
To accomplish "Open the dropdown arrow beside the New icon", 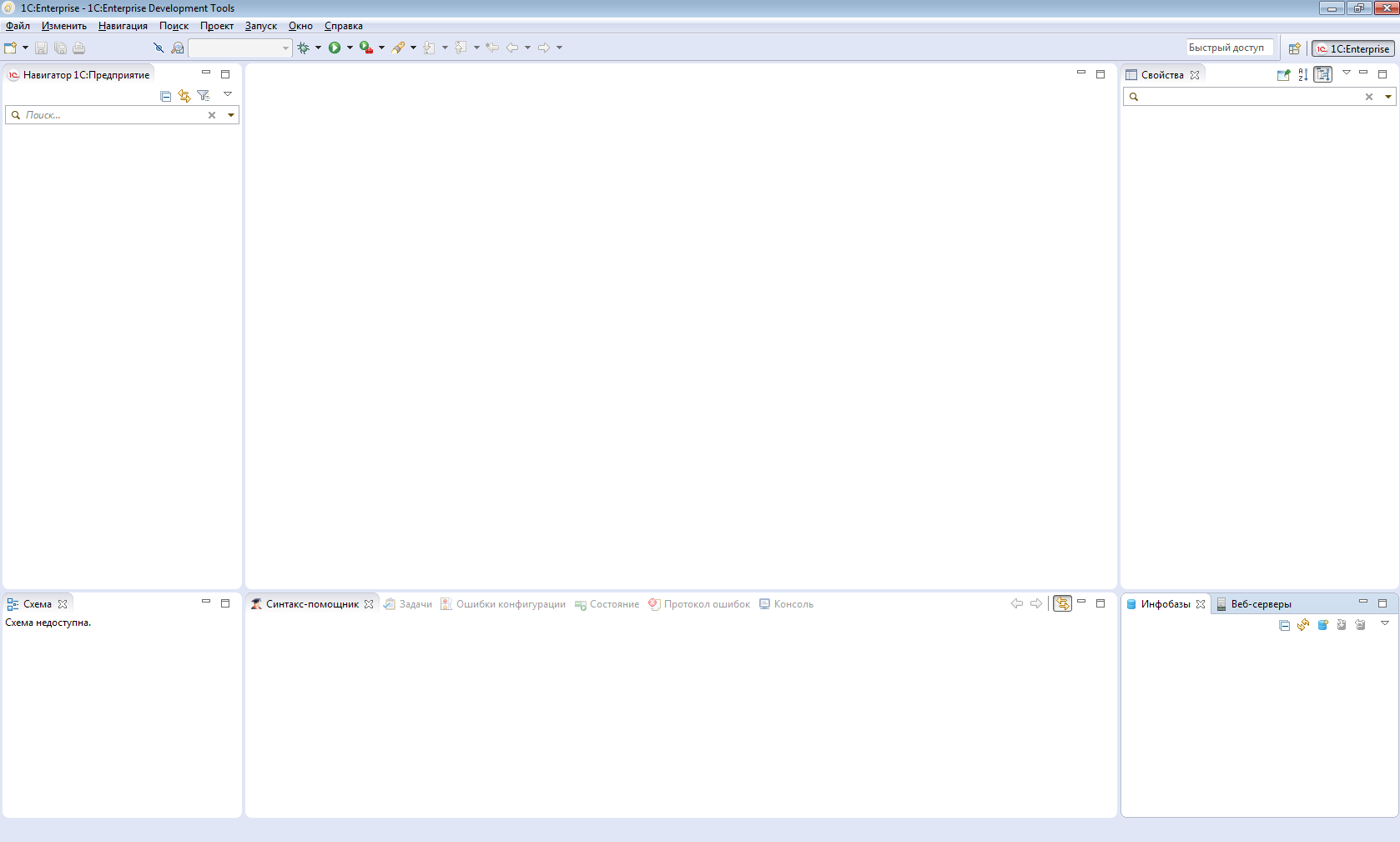I will click(25, 48).
